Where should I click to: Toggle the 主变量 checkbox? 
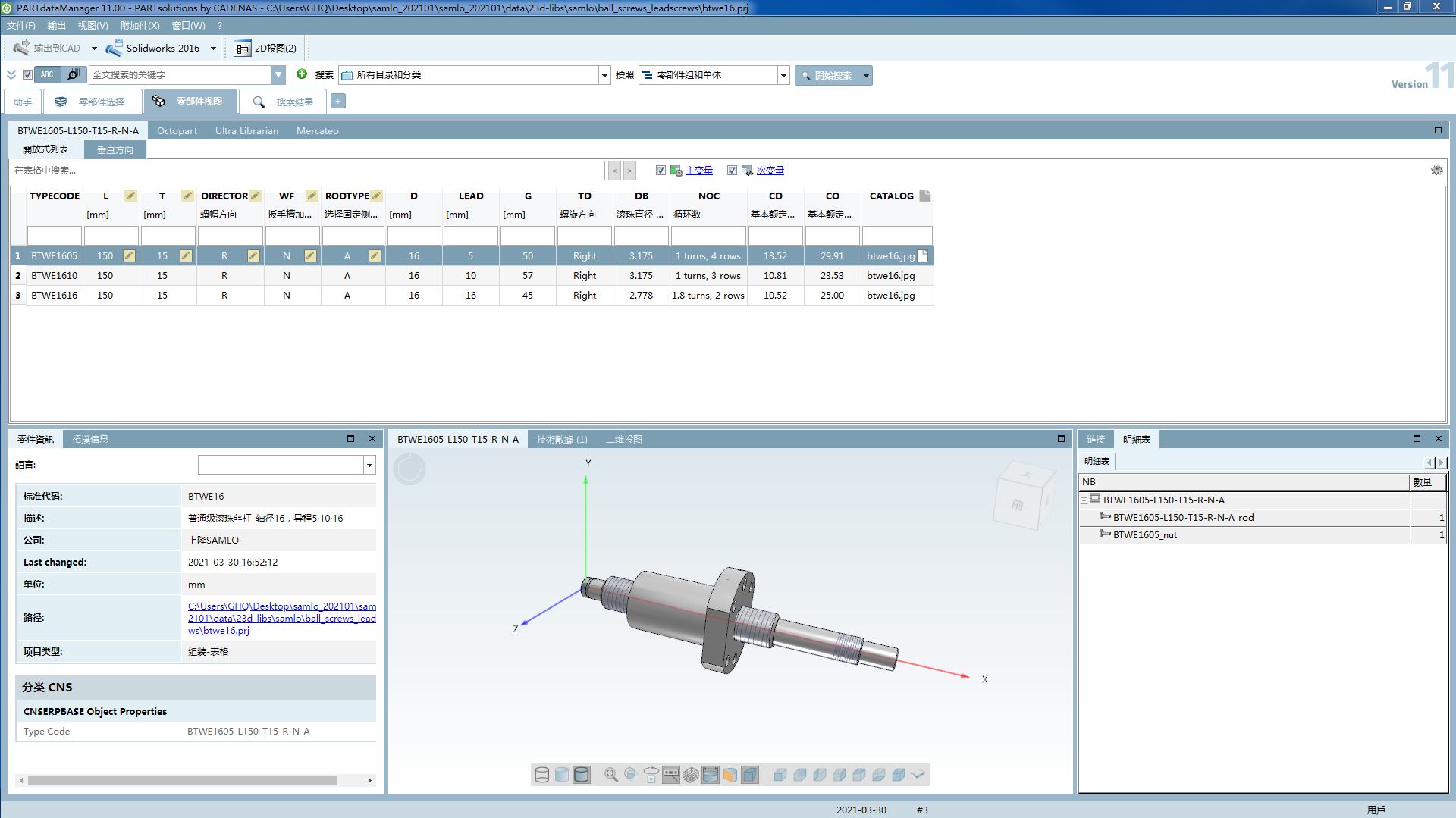661,171
